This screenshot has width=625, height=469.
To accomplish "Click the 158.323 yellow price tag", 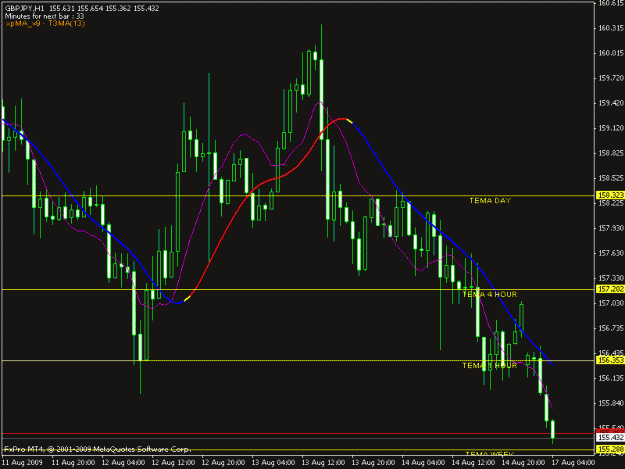I will (610, 195).
